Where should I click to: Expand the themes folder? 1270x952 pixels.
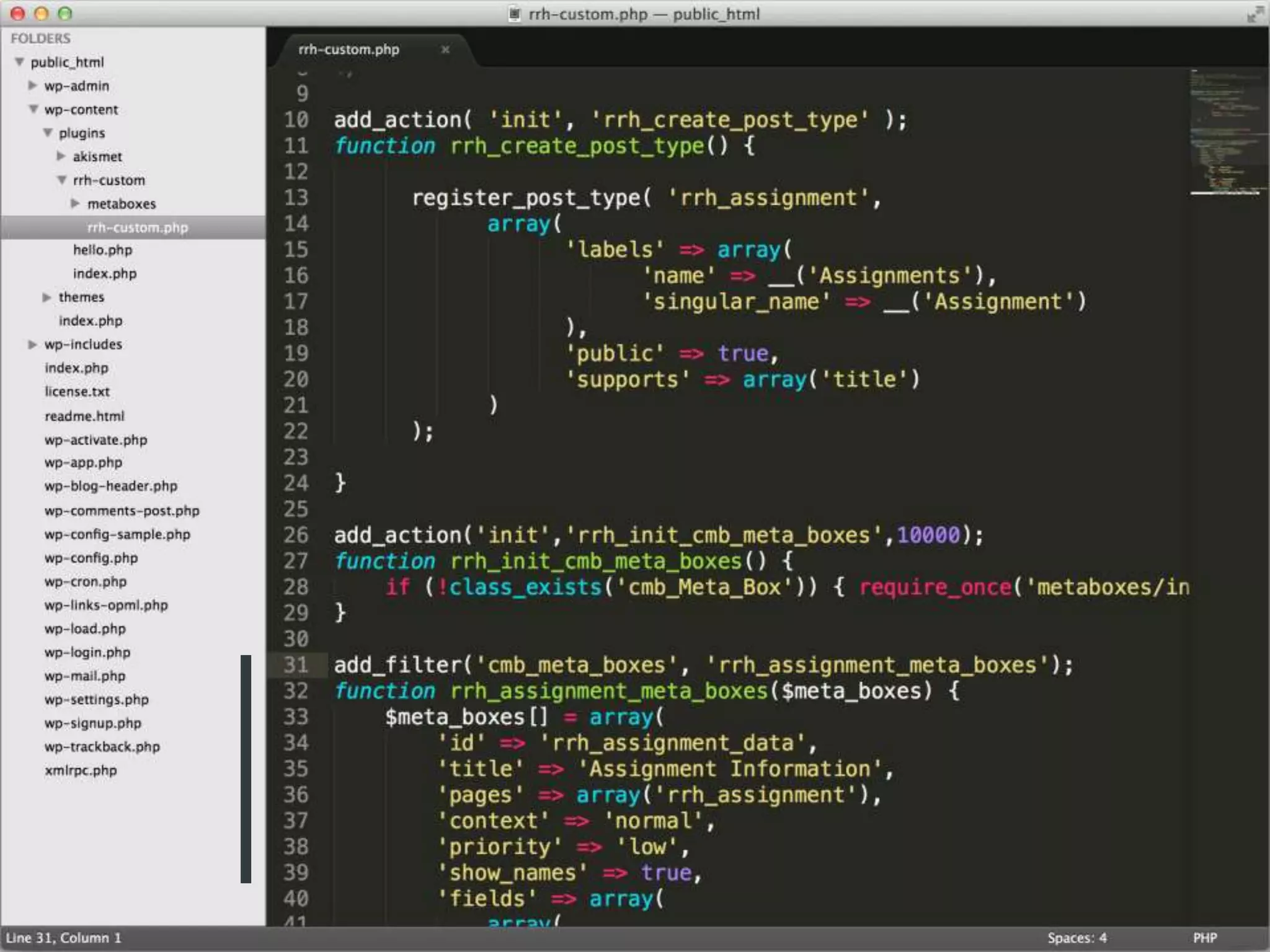pos(47,297)
